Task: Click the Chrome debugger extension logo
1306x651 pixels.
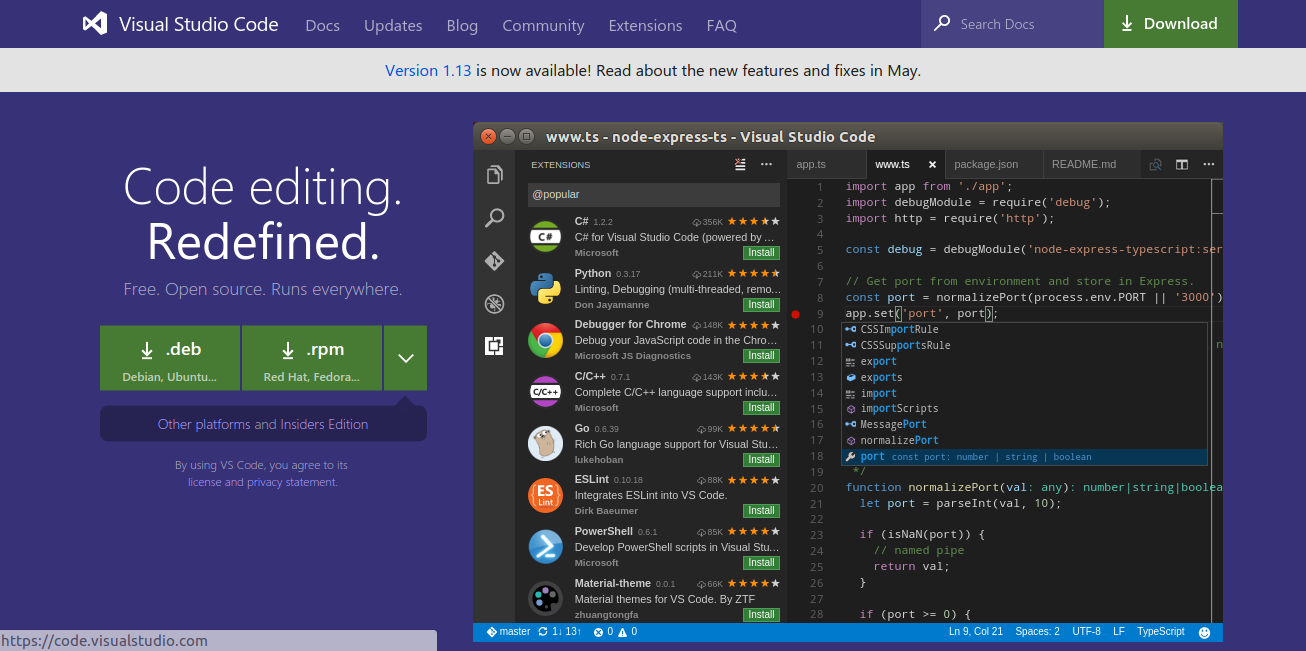Action: (545, 340)
